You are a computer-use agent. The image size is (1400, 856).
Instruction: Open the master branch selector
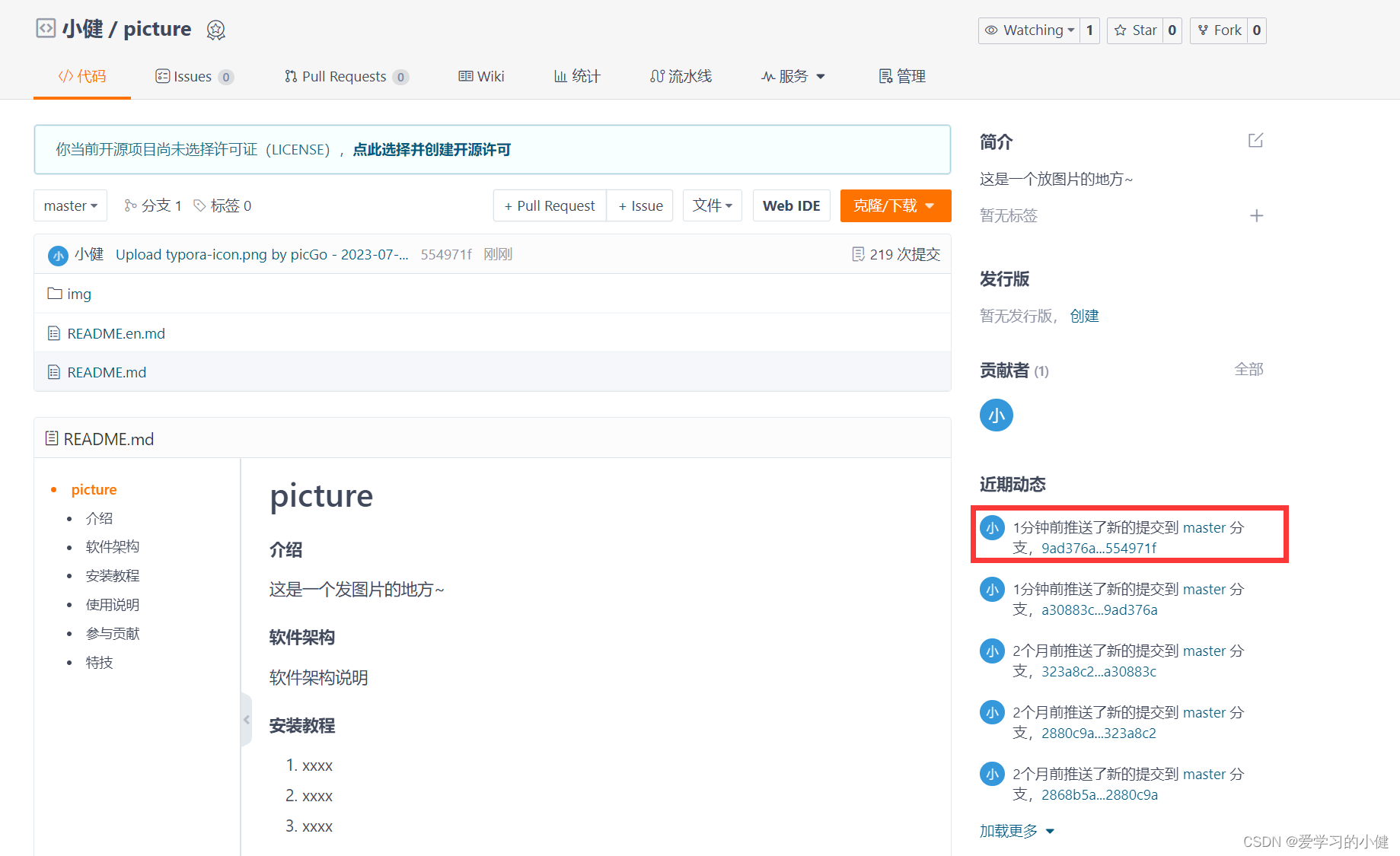[70, 205]
